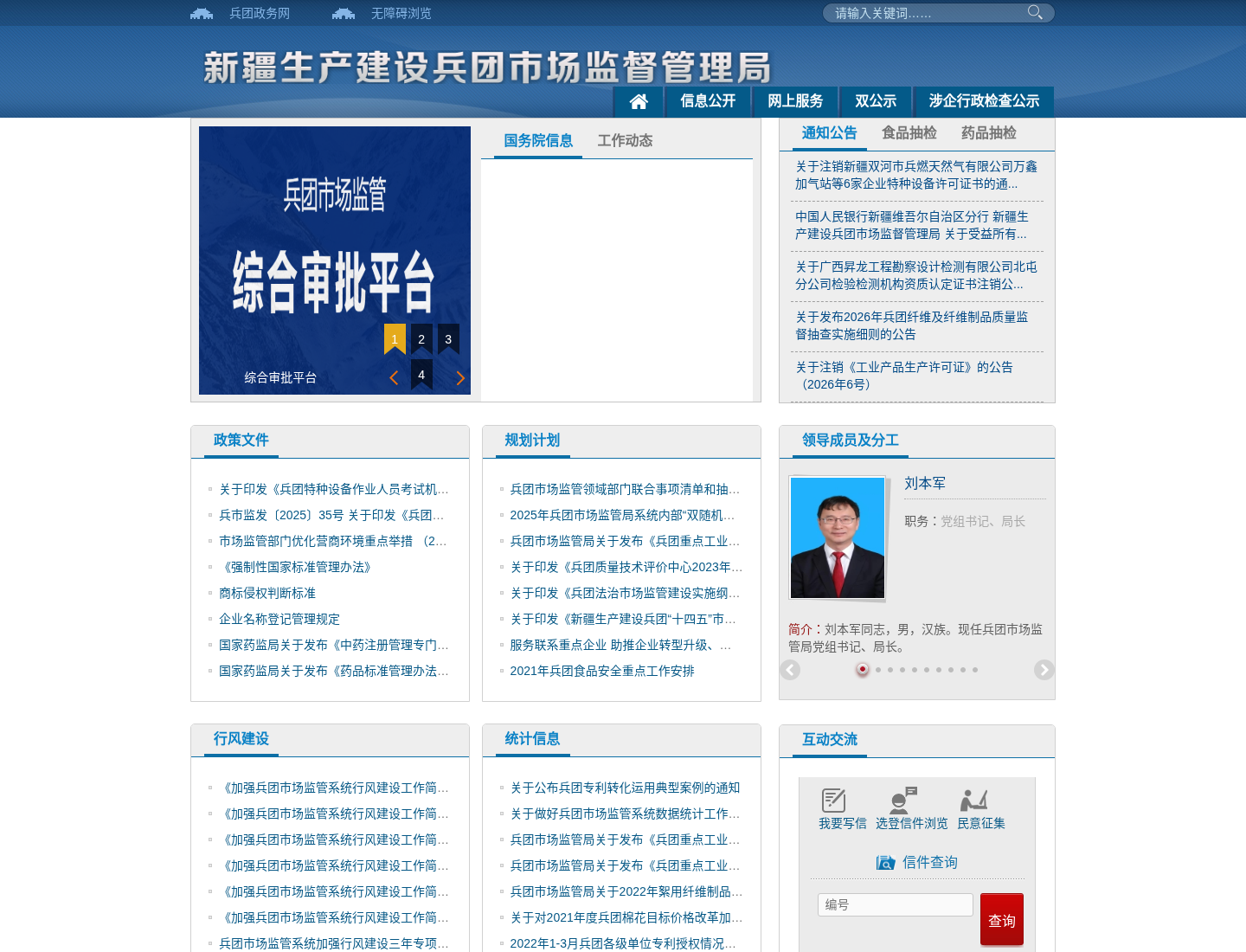This screenshot has height=952, width=1246.
Task: Open the 政策文件 section heading
Action: point(241,441)
